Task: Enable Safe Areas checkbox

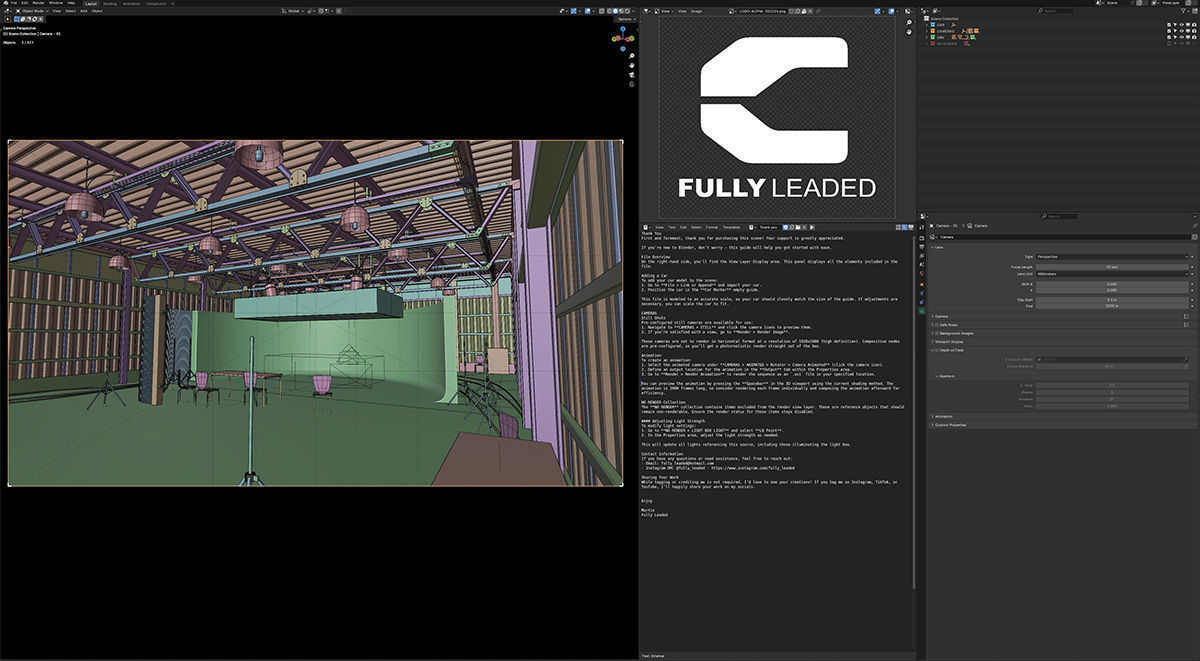Action: [x=937, y=325]
